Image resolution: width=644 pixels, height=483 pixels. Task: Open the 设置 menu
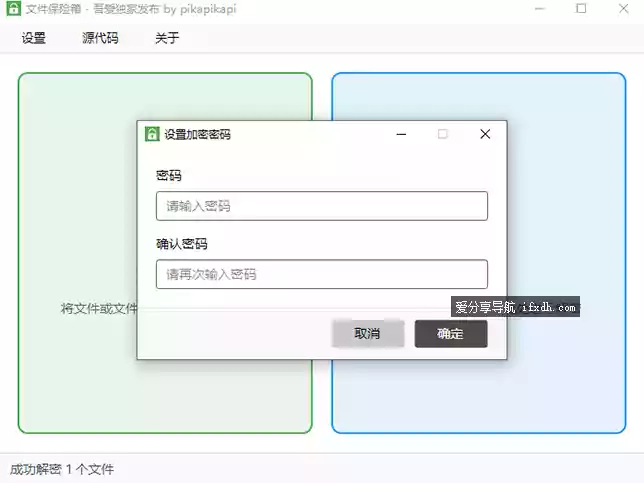33,38
